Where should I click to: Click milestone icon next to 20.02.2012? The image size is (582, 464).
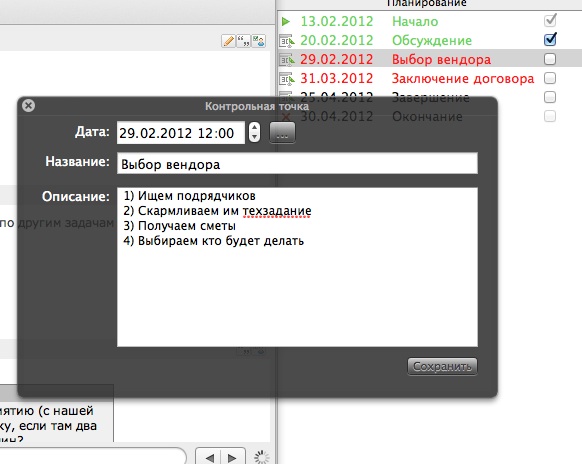coord(287,40)
